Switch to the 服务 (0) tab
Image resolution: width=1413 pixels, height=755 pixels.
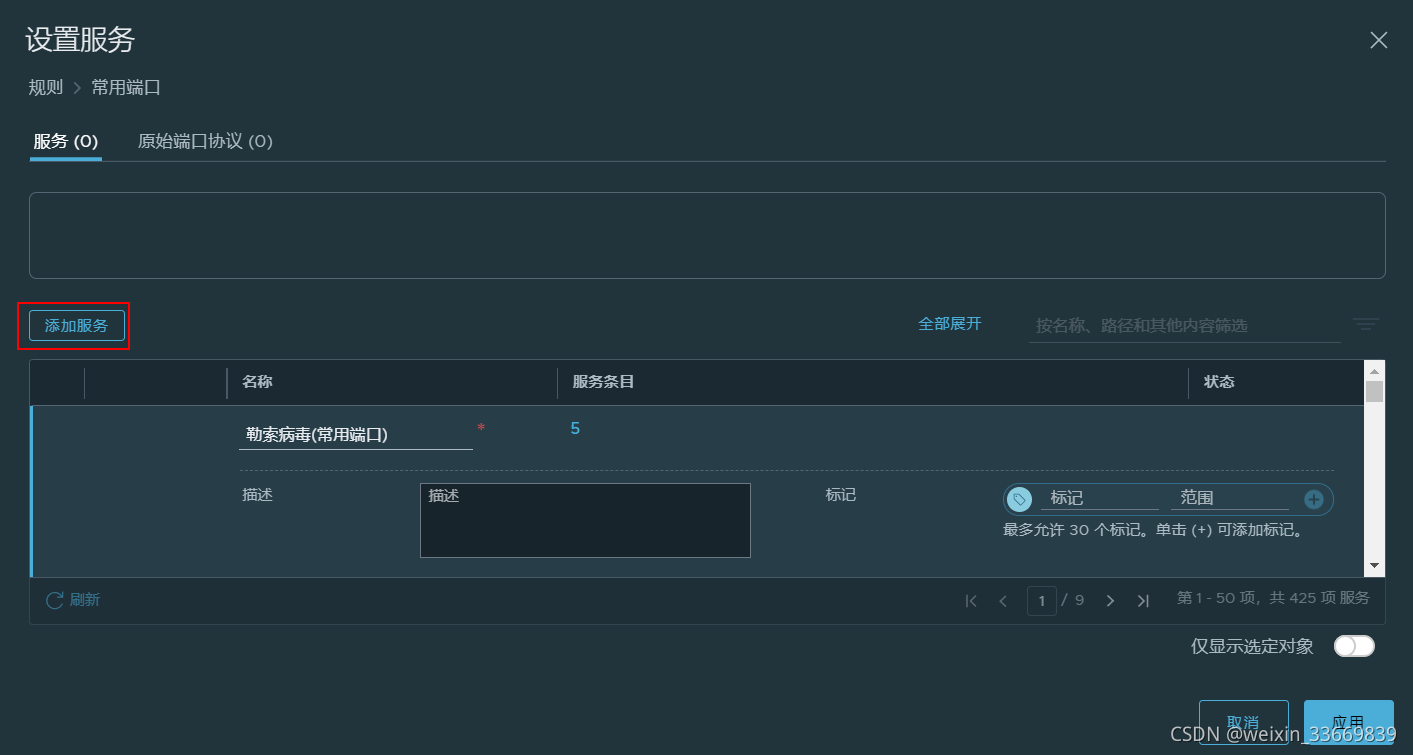(x=65, y=141)
